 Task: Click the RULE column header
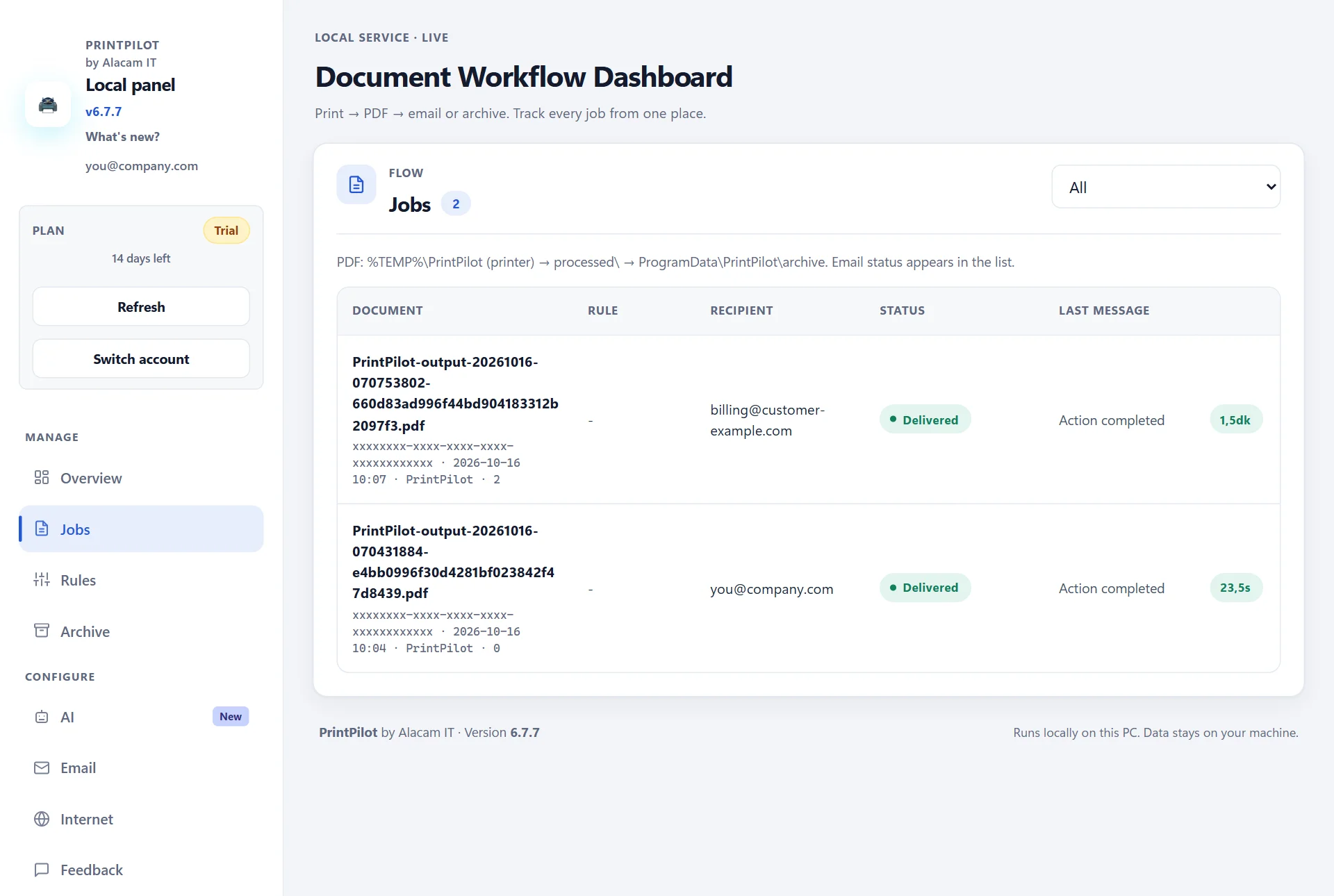pos(602,310)
